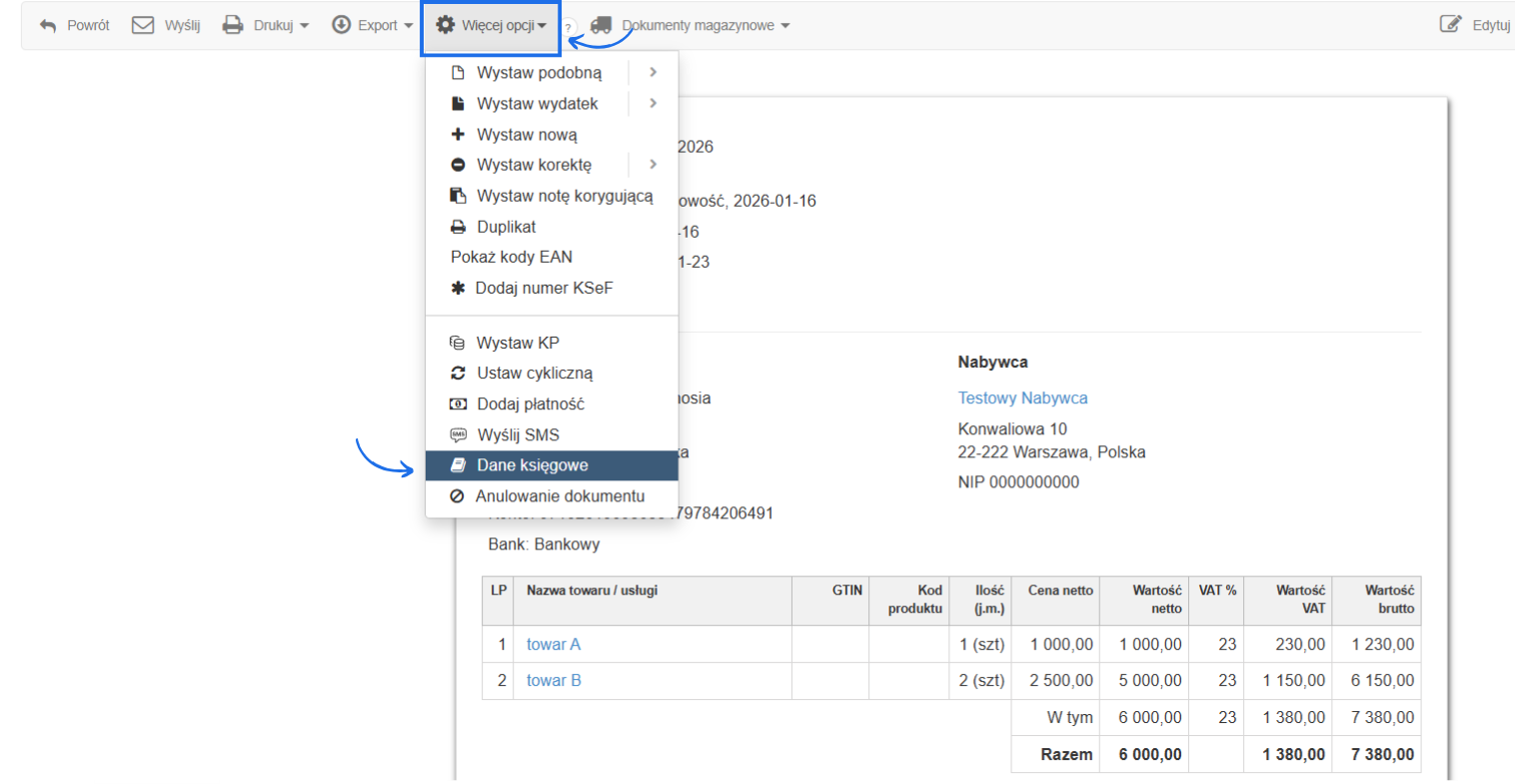
Task: Choose Wystaw notę korygującą
Action: tap(565, 196)
